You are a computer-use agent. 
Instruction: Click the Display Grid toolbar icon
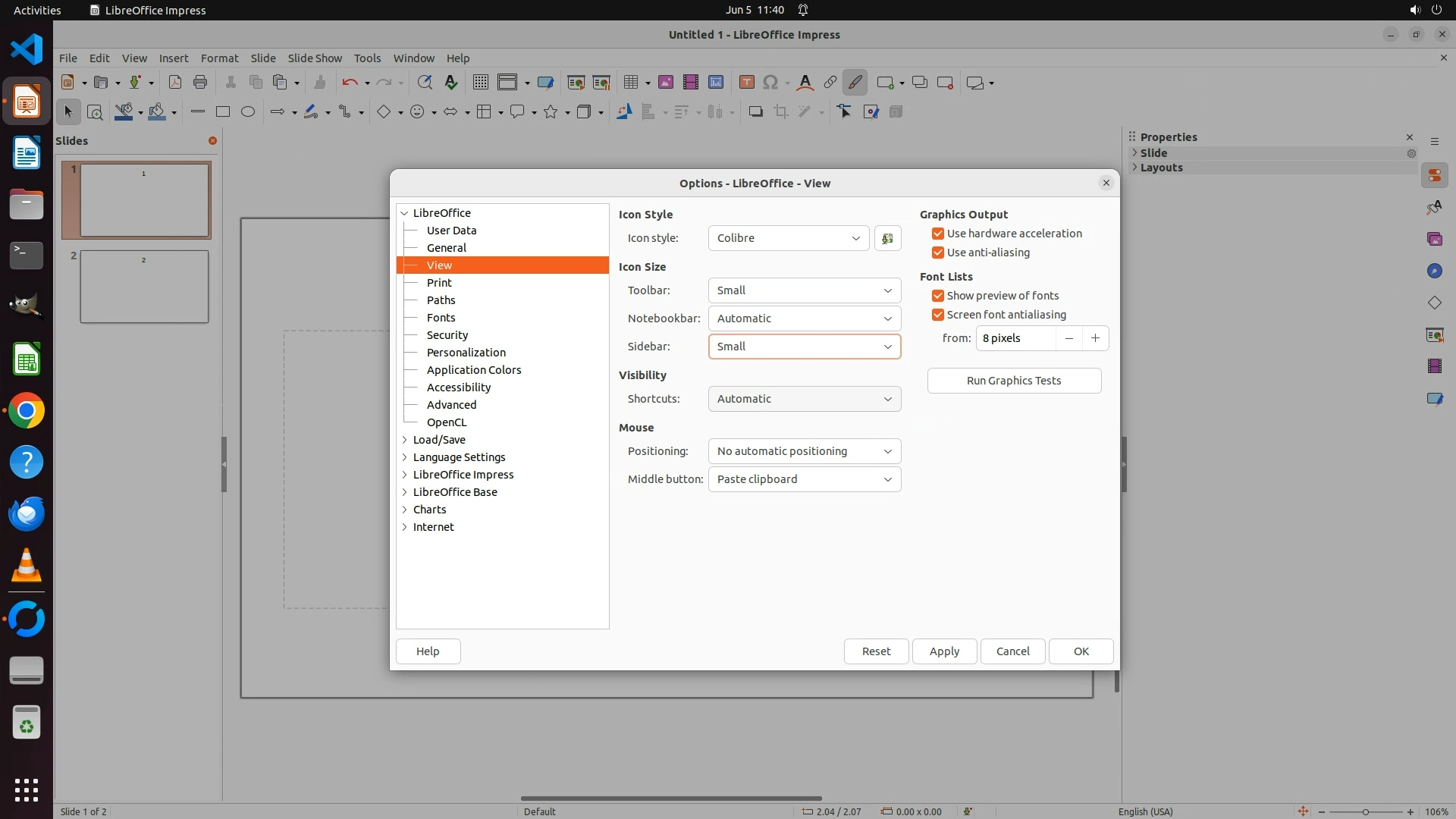[480, 83]
